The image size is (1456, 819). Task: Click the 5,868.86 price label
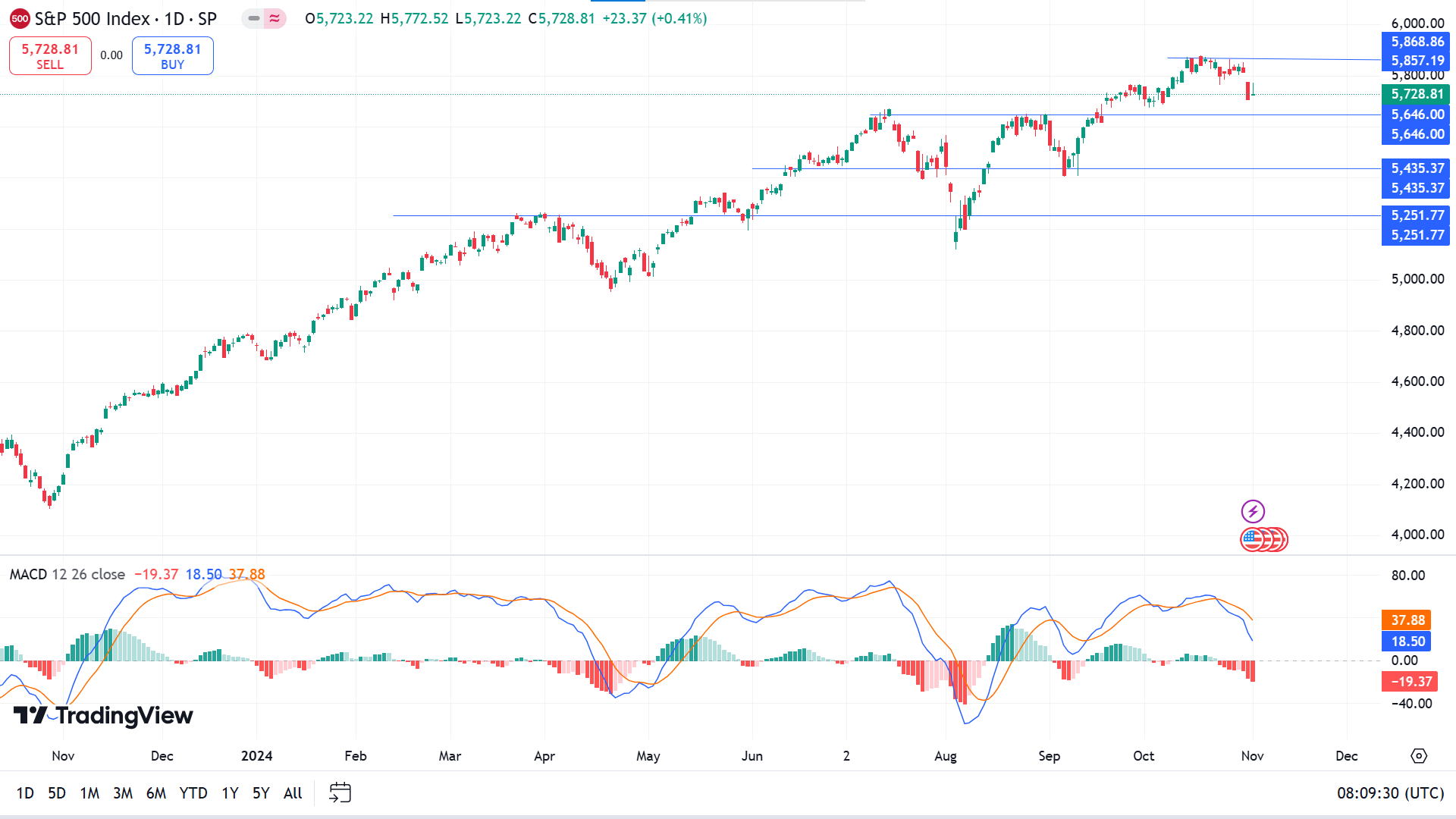(1416, 42)
